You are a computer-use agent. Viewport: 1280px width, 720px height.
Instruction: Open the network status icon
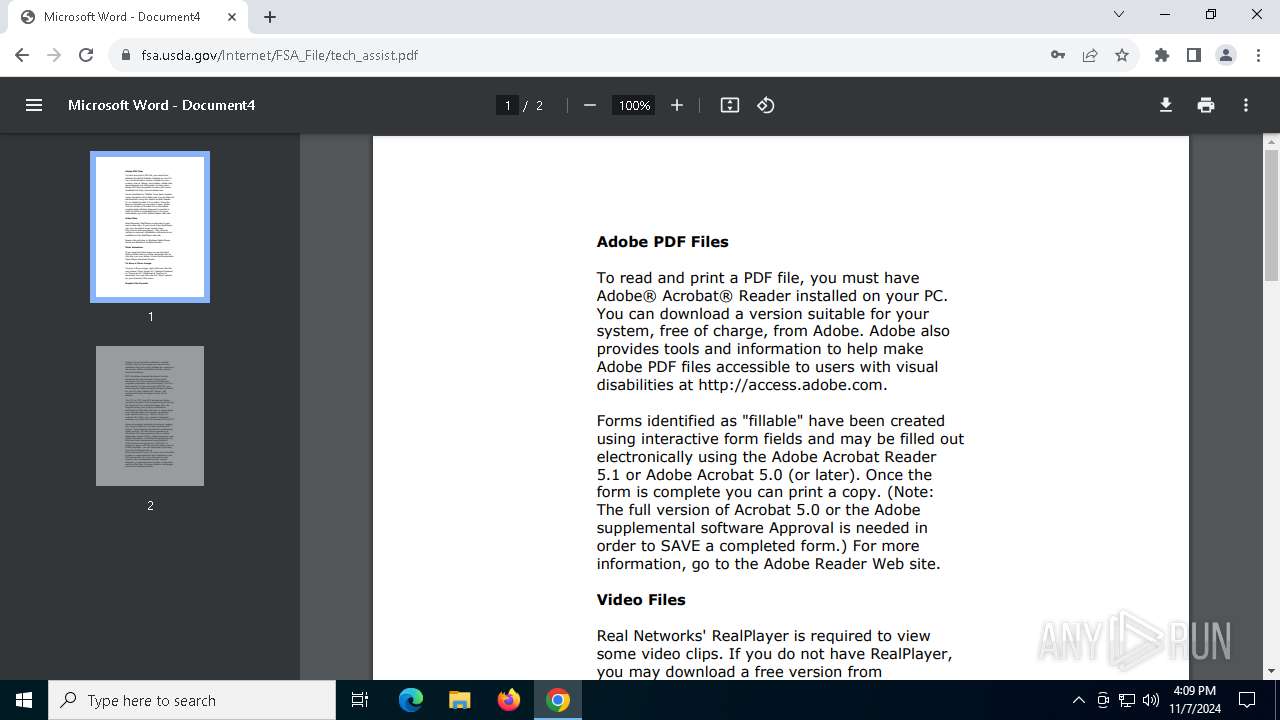pos(1127,700)
